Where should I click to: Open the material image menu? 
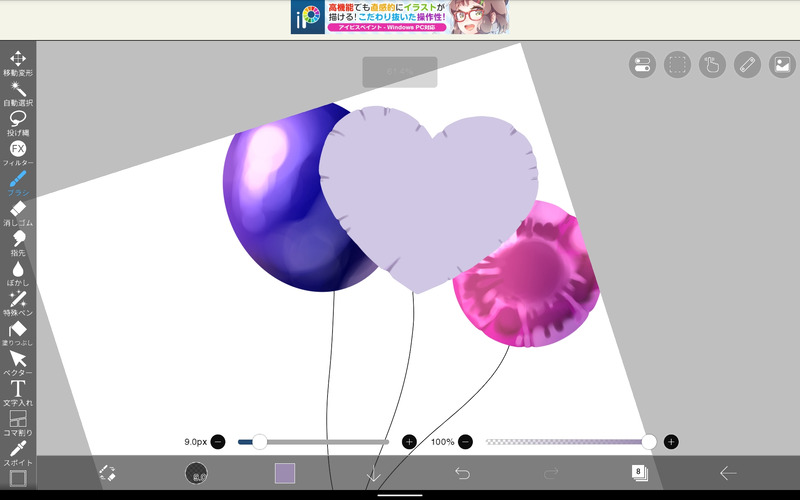pyautogui.click(x=782, y=65)
